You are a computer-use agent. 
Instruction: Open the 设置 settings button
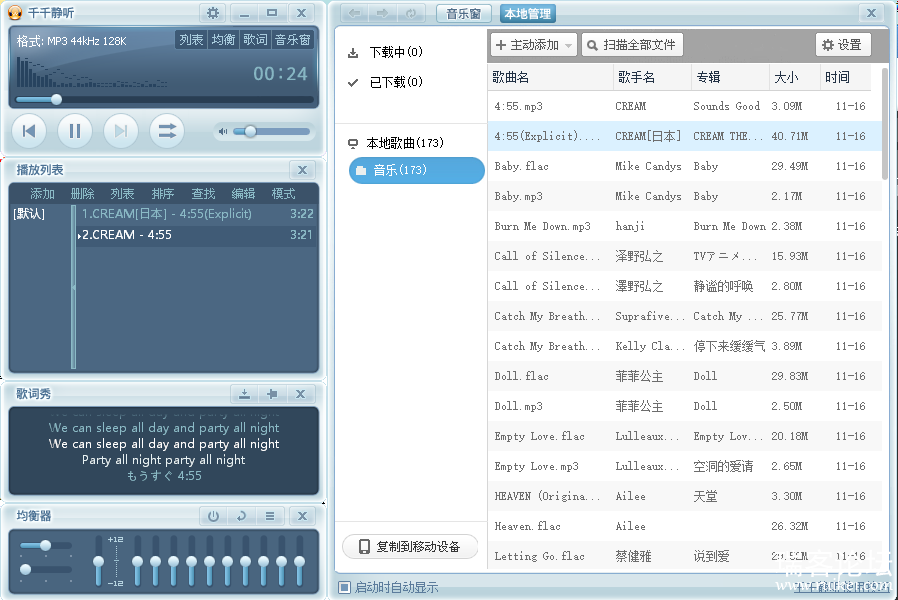coord(843,45)
